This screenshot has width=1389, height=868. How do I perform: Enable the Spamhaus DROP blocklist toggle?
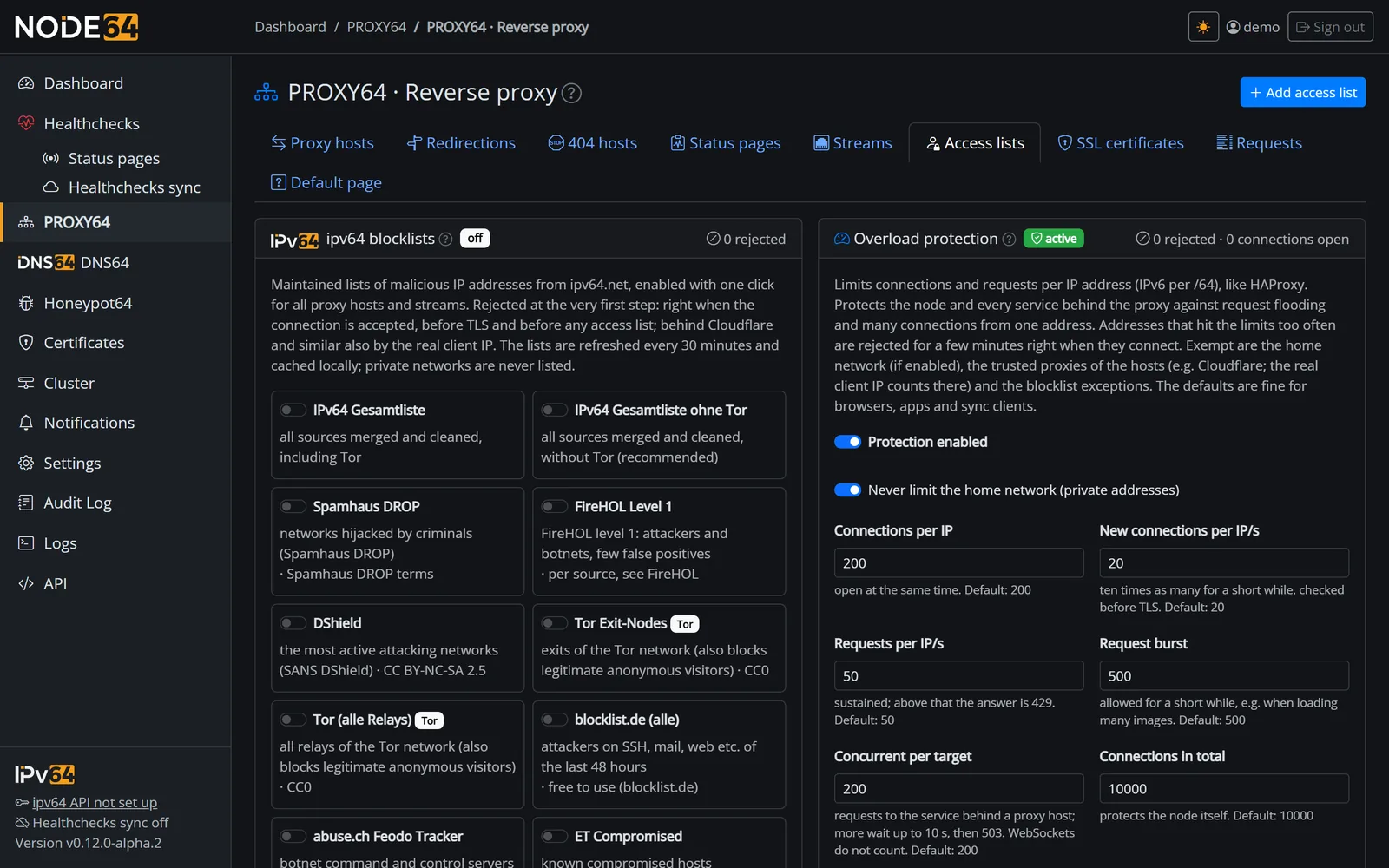click(x=293, y=506)
